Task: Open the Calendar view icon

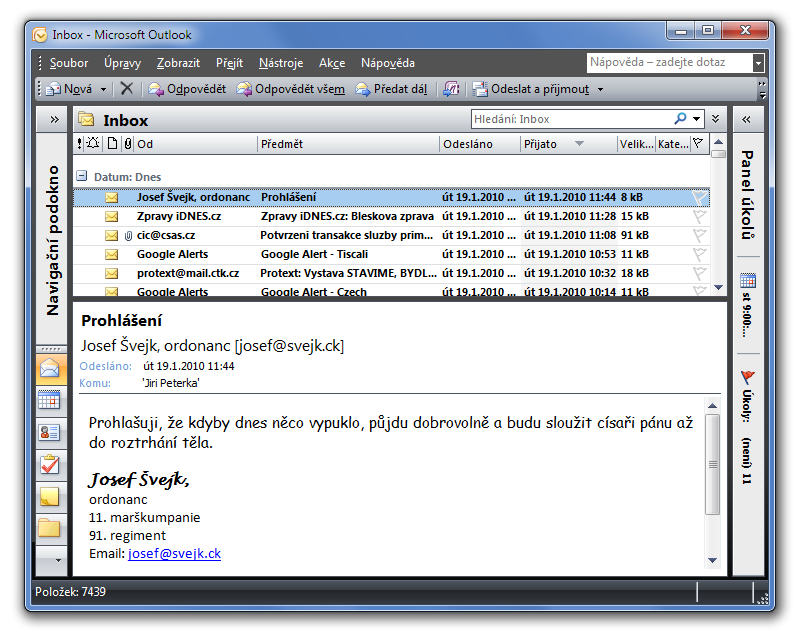Action: click(x=50, y=401)
